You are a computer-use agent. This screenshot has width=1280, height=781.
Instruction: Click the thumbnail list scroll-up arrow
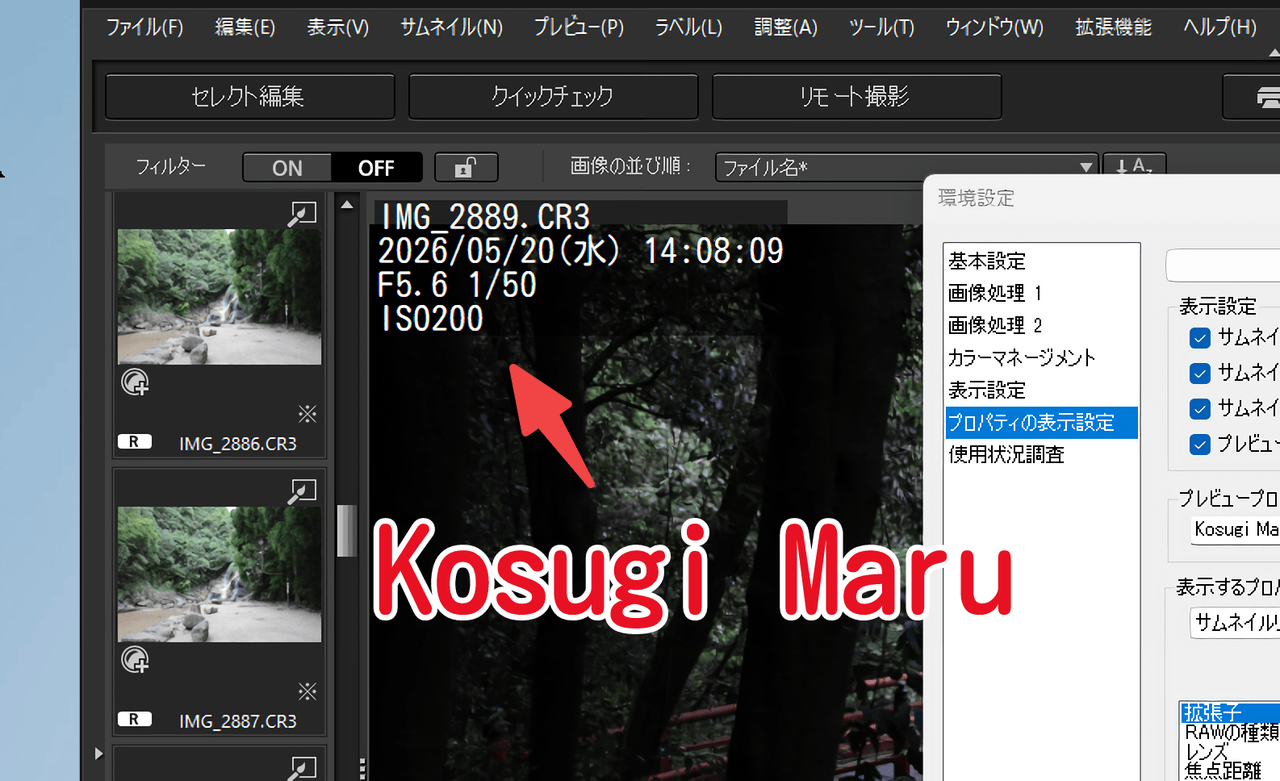point(346,205)
